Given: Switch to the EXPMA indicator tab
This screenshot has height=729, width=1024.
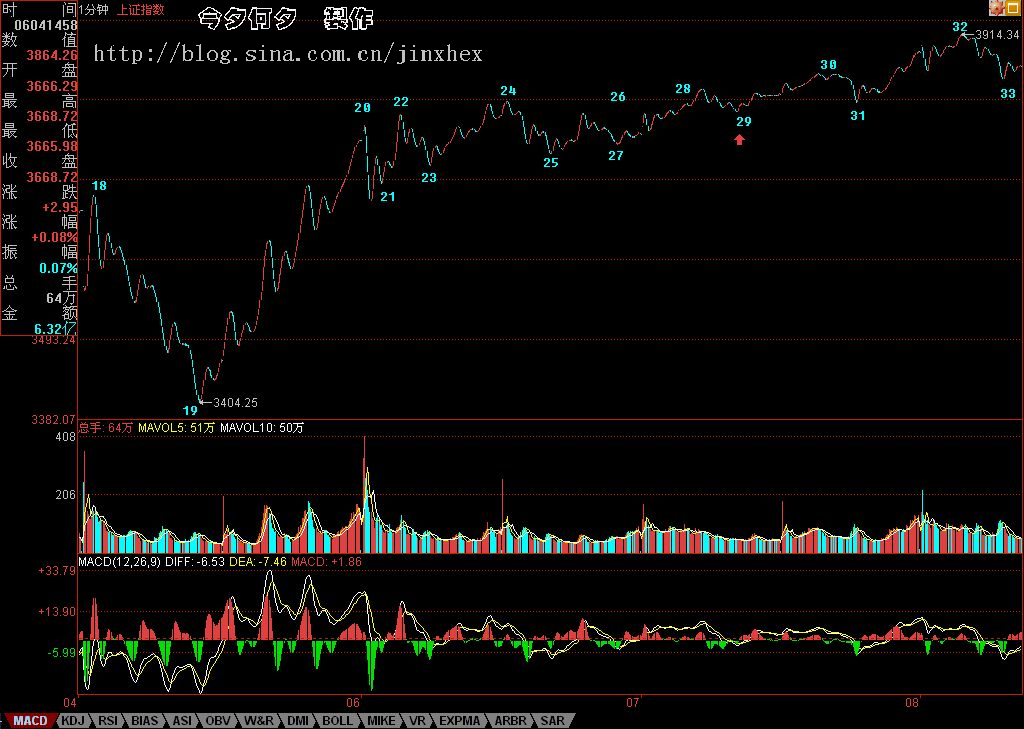Looking at the screenshot, I should [x=459, y=720].
